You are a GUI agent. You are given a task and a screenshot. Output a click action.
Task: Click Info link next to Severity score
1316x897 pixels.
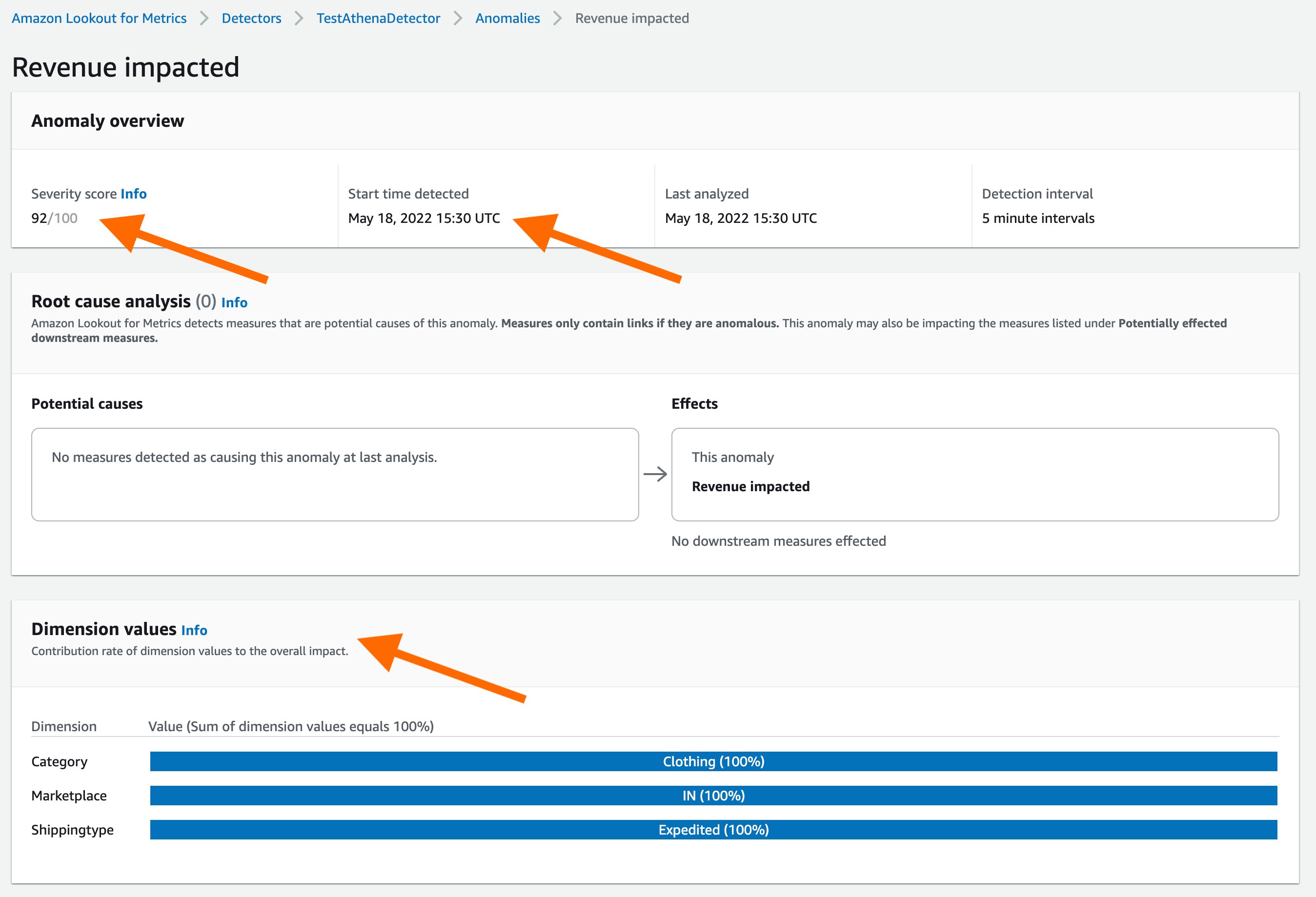tap(133, 194)
